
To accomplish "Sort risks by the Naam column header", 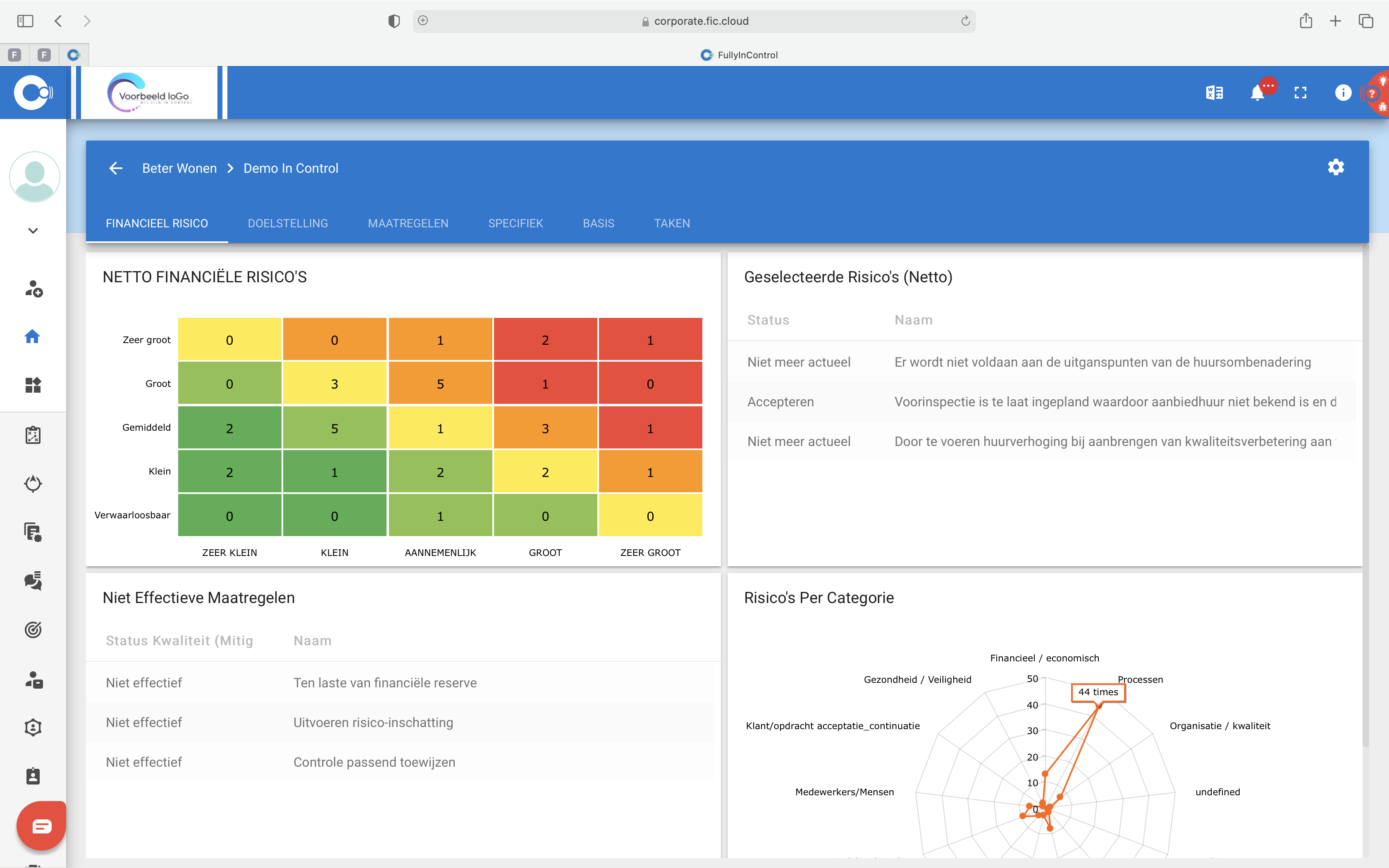I will (x=913, y=320).
